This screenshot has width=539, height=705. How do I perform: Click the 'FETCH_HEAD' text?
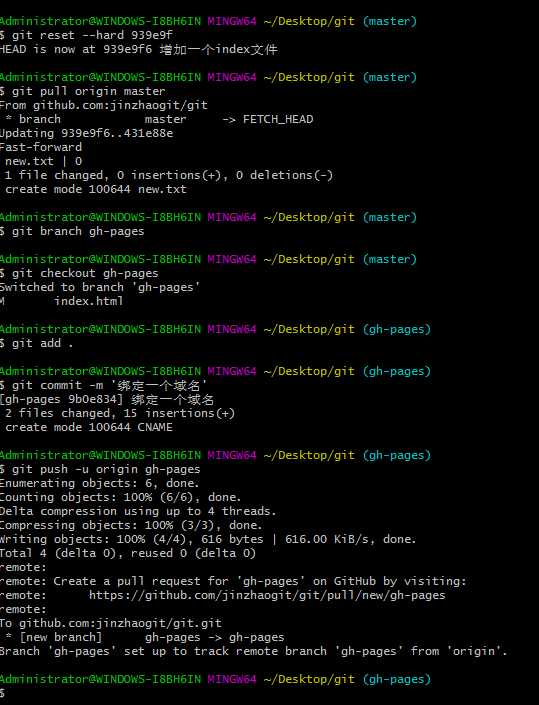[278, 119]
